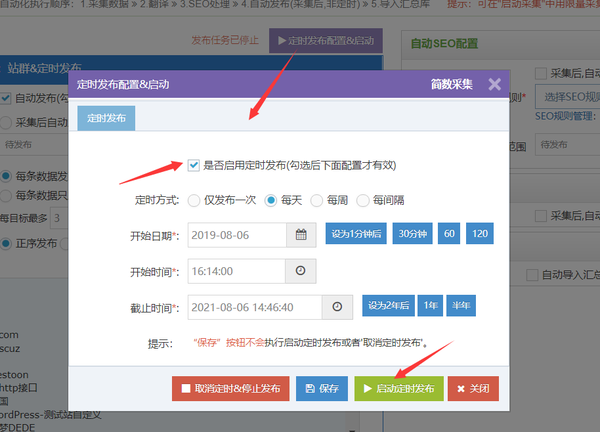Open the clock picker for start time
This screenshot has width=600, height=432.
pos(301,271)
